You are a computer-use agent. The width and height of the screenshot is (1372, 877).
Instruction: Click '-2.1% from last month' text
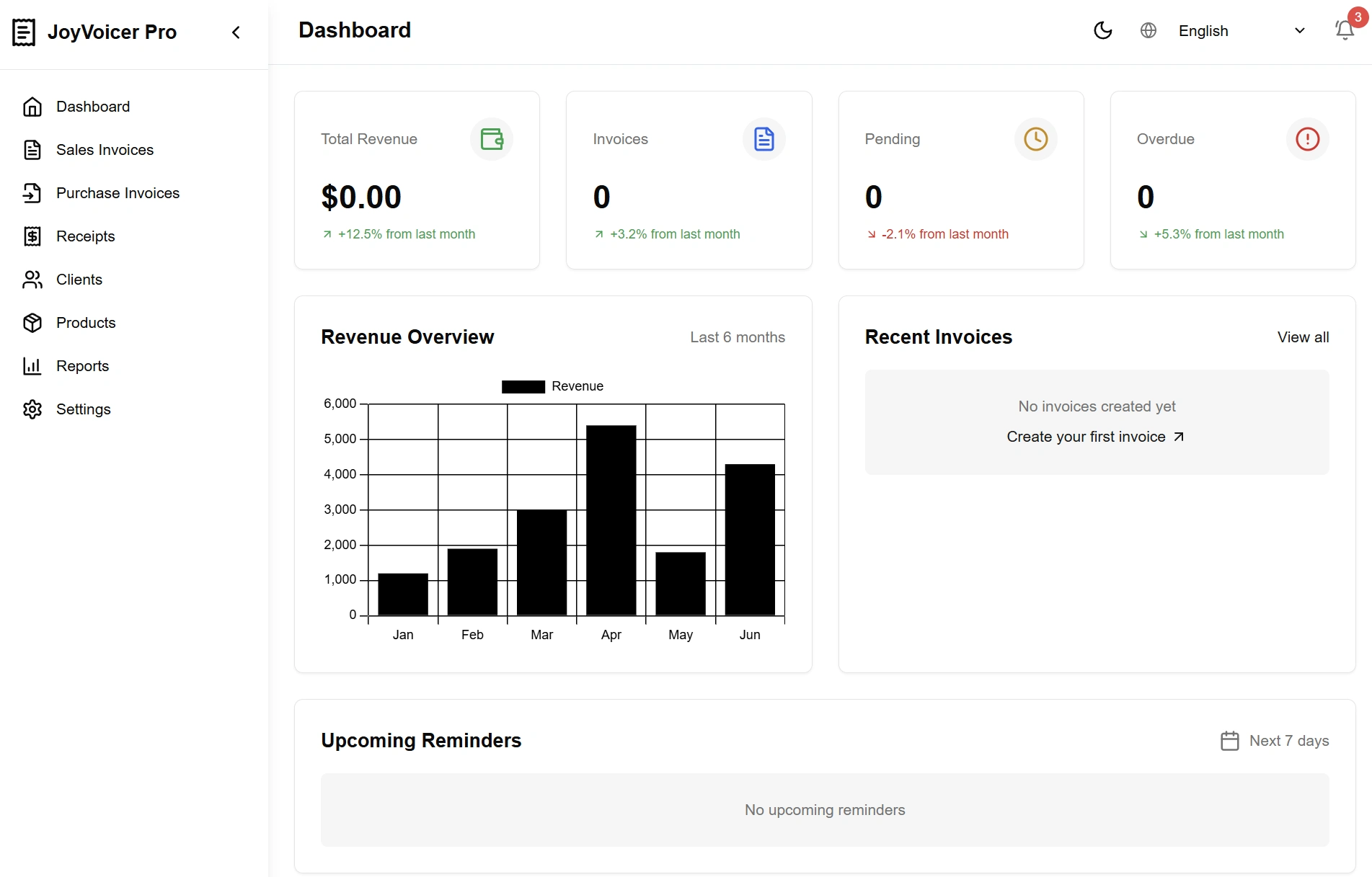[945, 234]
